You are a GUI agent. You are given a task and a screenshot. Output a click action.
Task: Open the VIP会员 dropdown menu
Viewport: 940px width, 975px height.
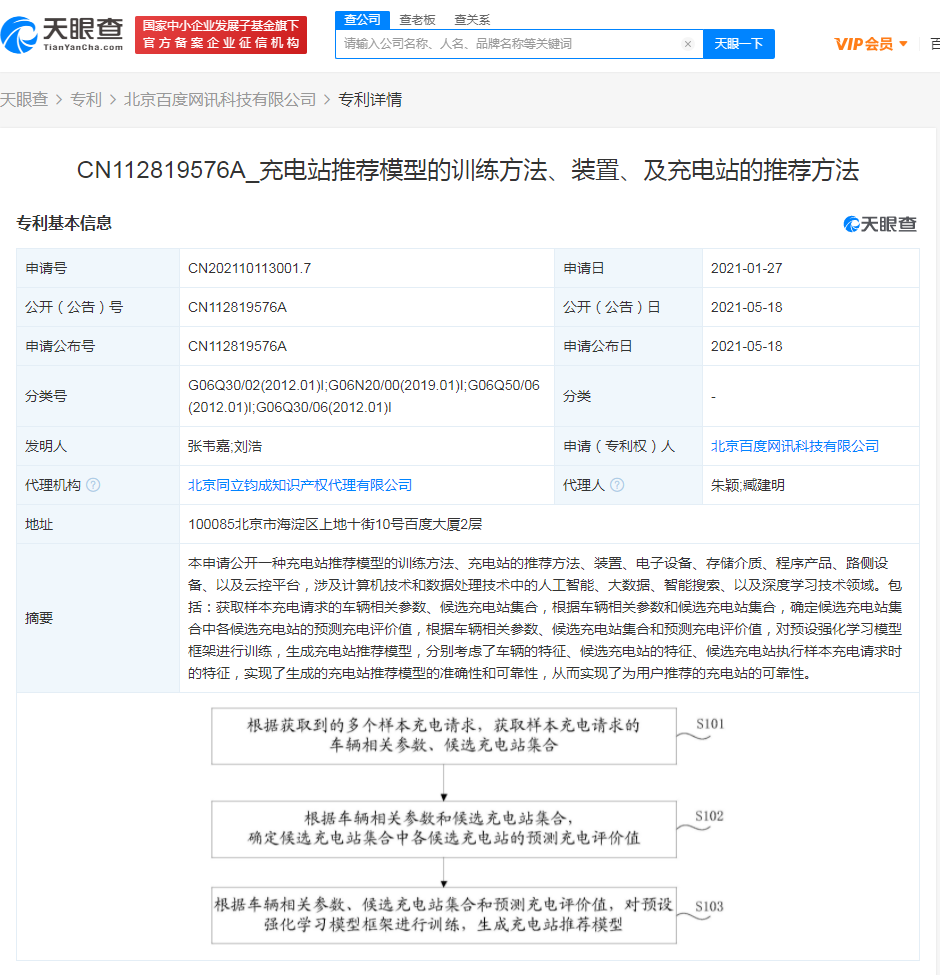[863, 44]
